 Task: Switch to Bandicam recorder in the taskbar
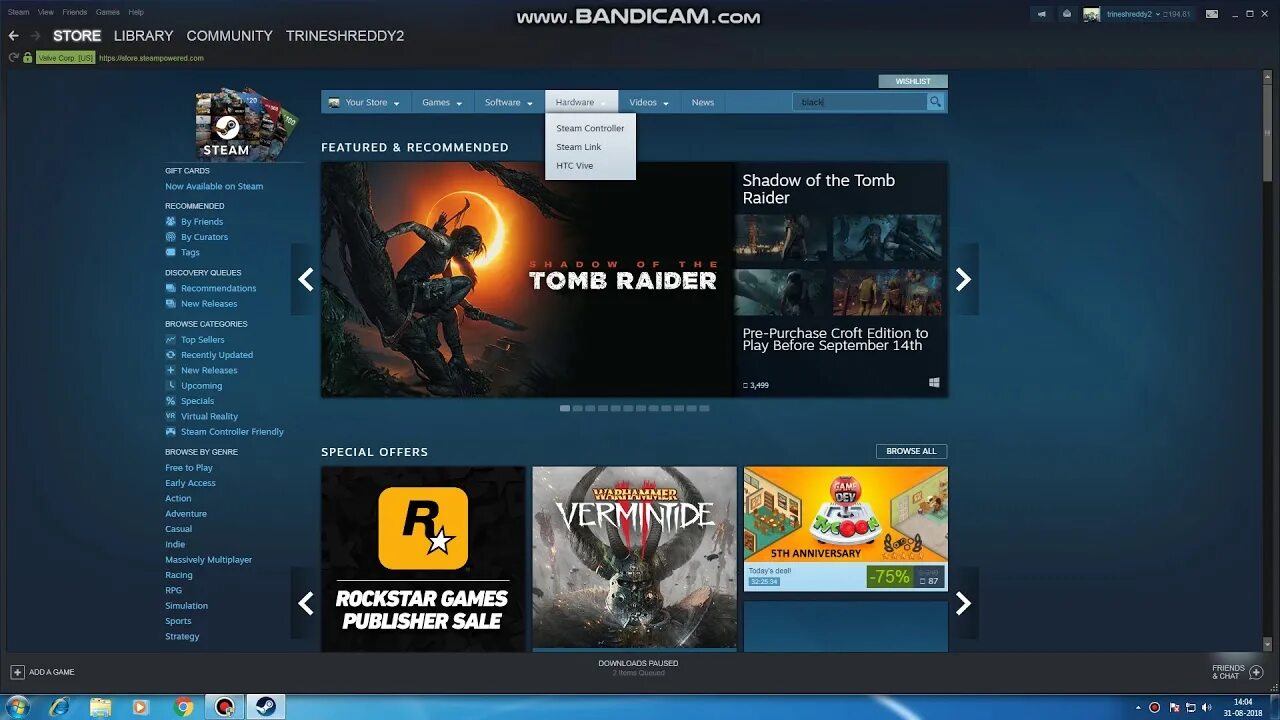click(225, 707)
